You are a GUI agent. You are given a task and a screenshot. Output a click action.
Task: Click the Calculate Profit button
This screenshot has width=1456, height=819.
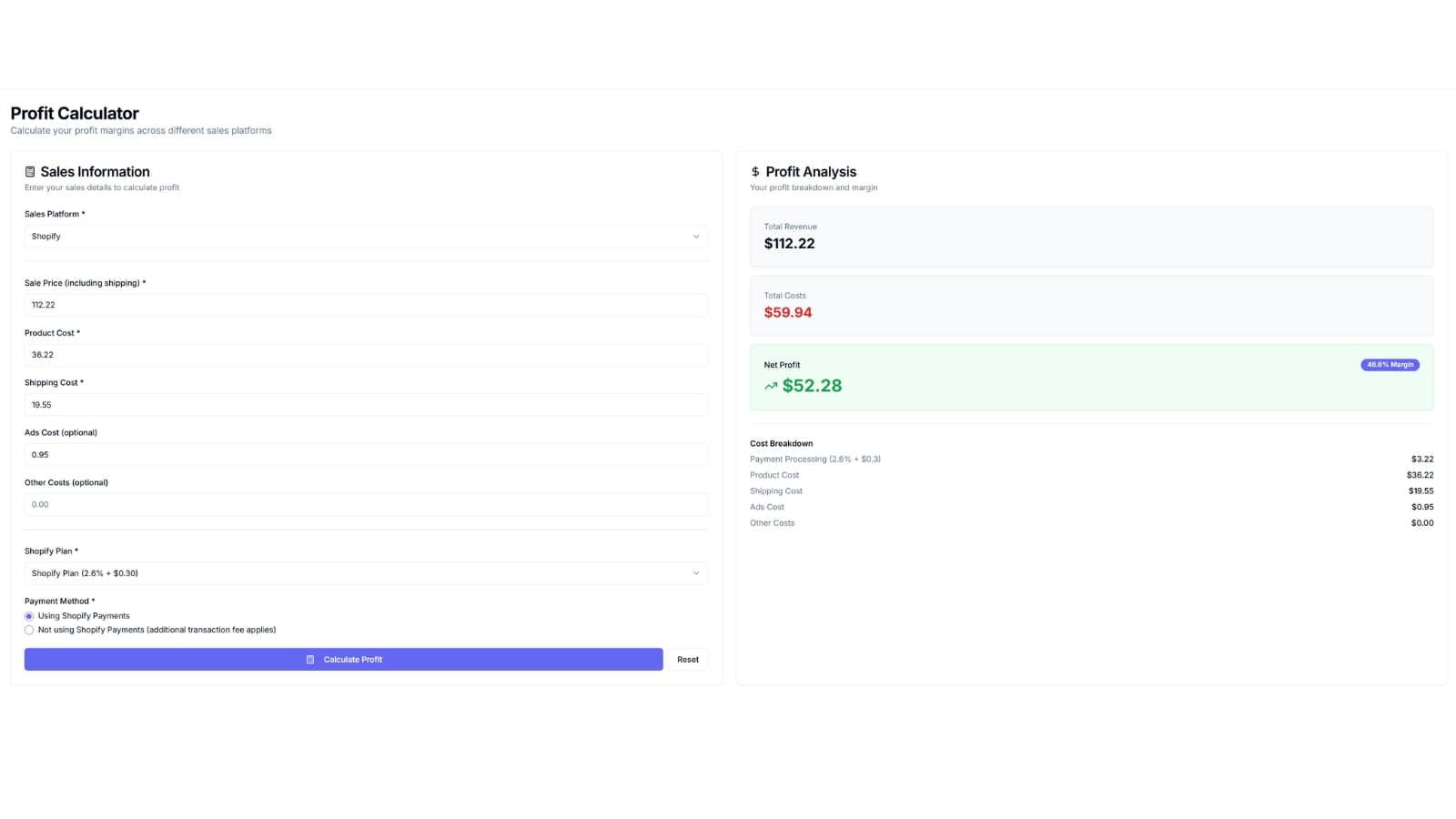pyautogui.click(x=343, y=660)
